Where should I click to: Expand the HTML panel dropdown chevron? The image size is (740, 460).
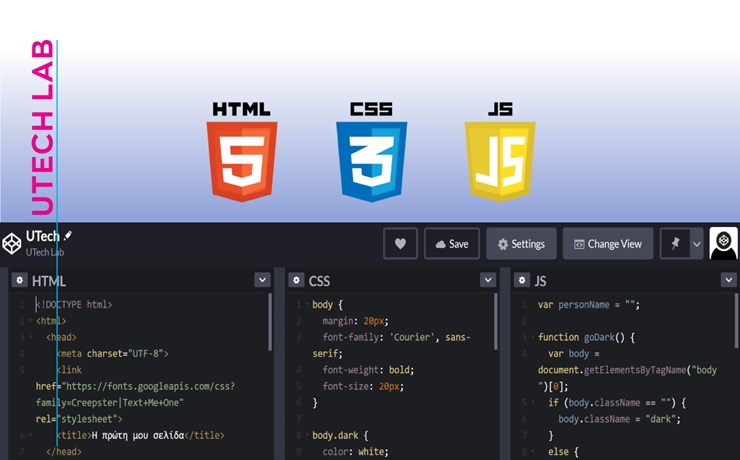coord(262,280)
